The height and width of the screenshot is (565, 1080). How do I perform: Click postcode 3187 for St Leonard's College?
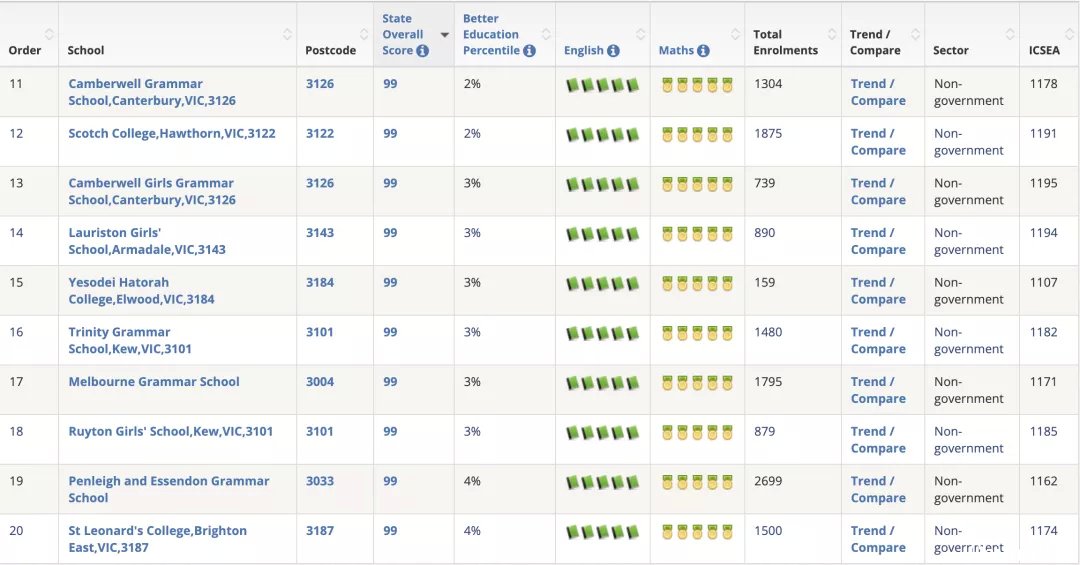pos(320,531)
